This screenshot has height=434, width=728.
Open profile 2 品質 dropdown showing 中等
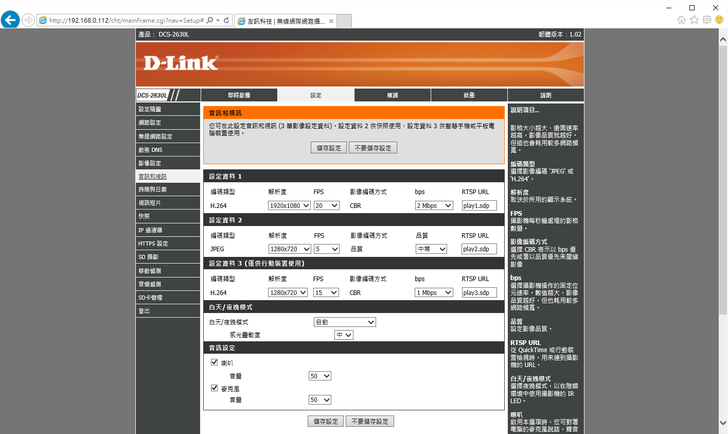click(x=431, y=249)
